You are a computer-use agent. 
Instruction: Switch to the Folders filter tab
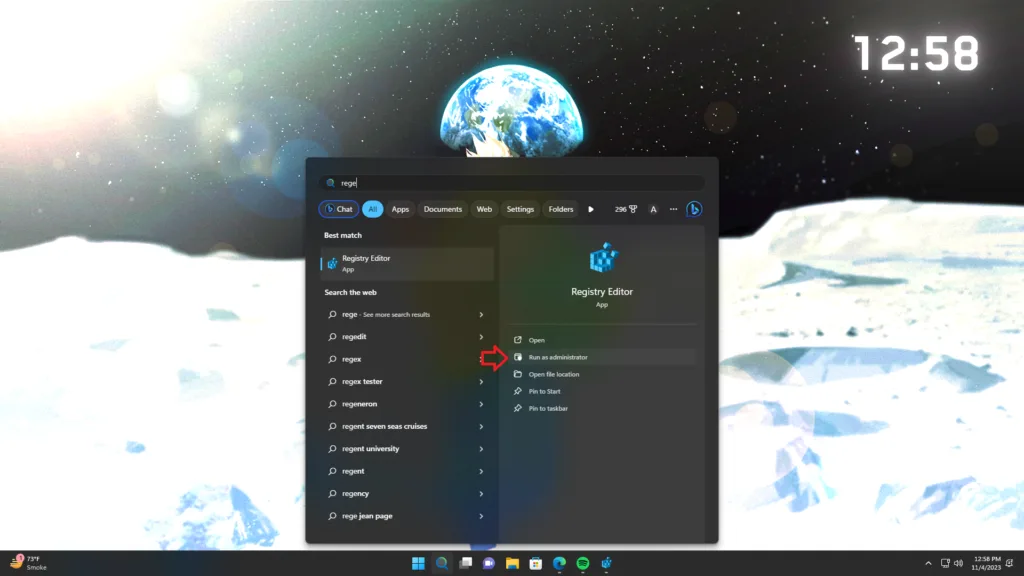(x=560, y=209)
